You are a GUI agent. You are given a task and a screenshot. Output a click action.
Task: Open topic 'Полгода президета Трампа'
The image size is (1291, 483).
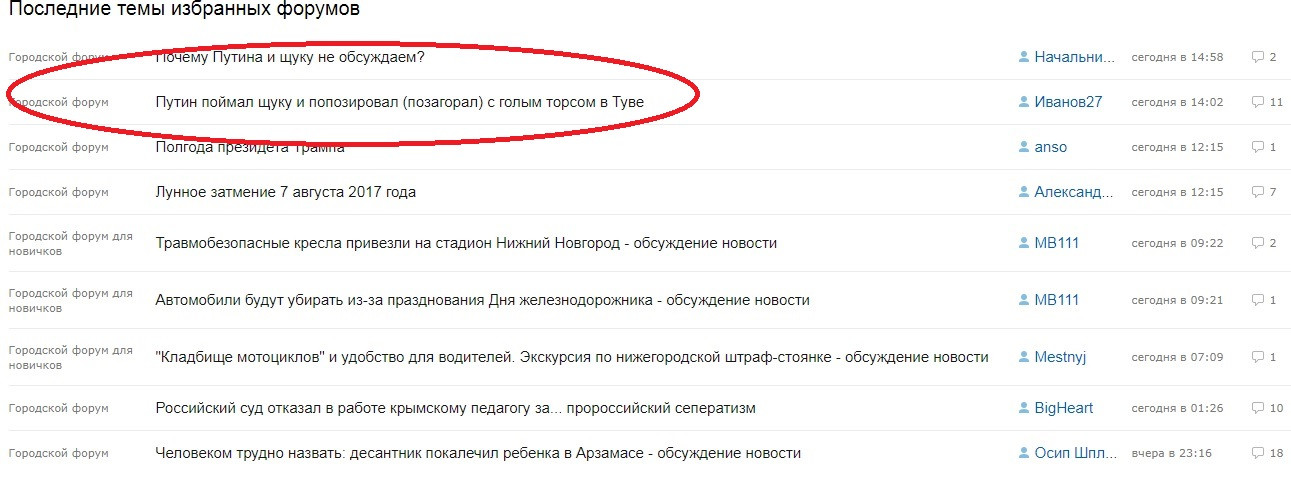click(x=250, y=147)
